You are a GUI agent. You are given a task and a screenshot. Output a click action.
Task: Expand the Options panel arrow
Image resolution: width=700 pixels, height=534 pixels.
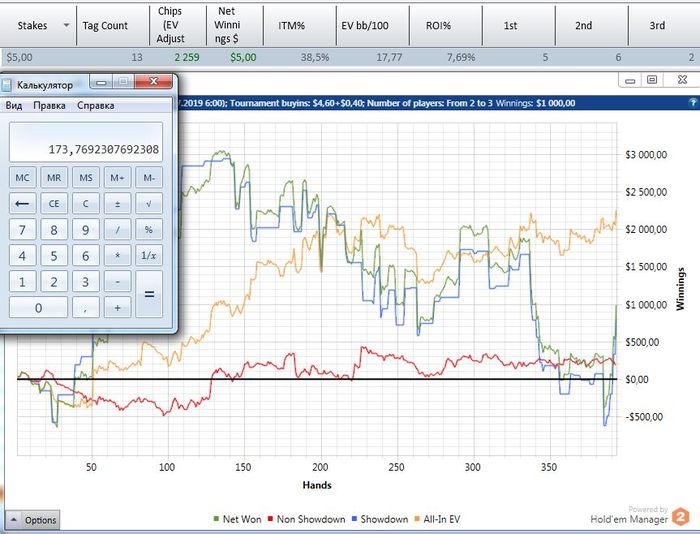pos(13,520)
